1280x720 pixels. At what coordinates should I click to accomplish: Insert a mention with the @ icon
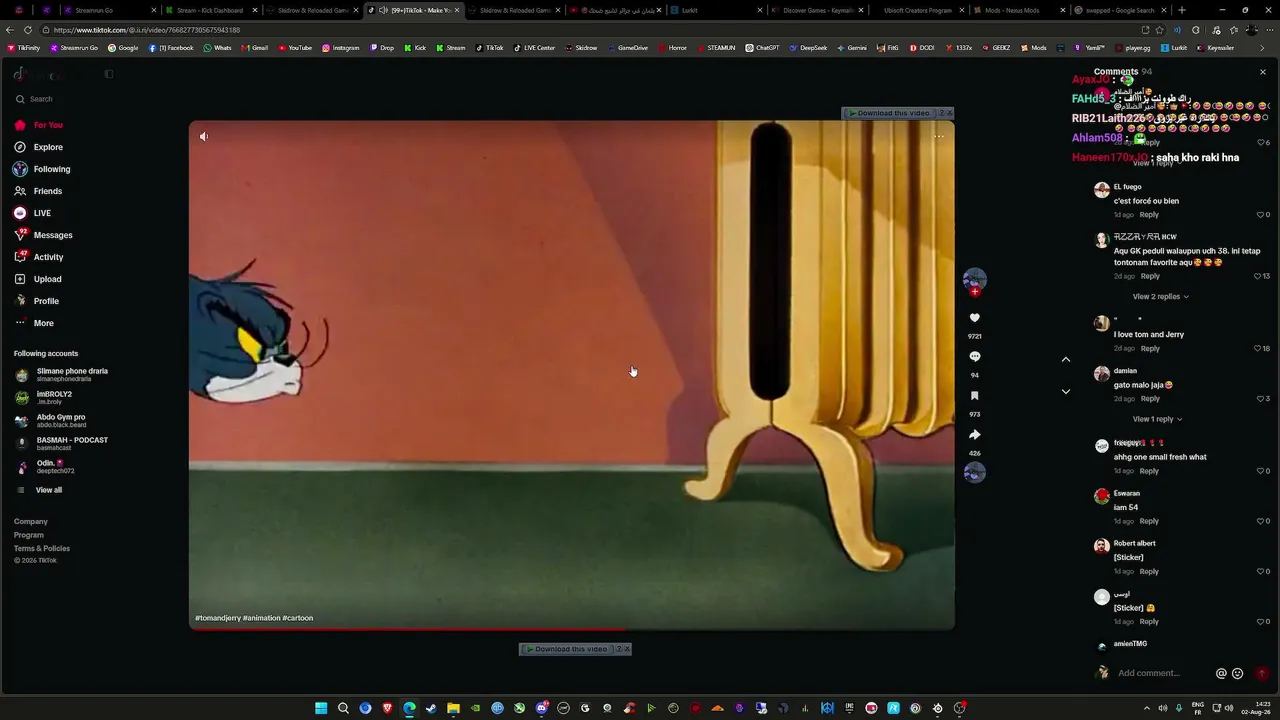pyautogui.click(x=1221, y=674)
